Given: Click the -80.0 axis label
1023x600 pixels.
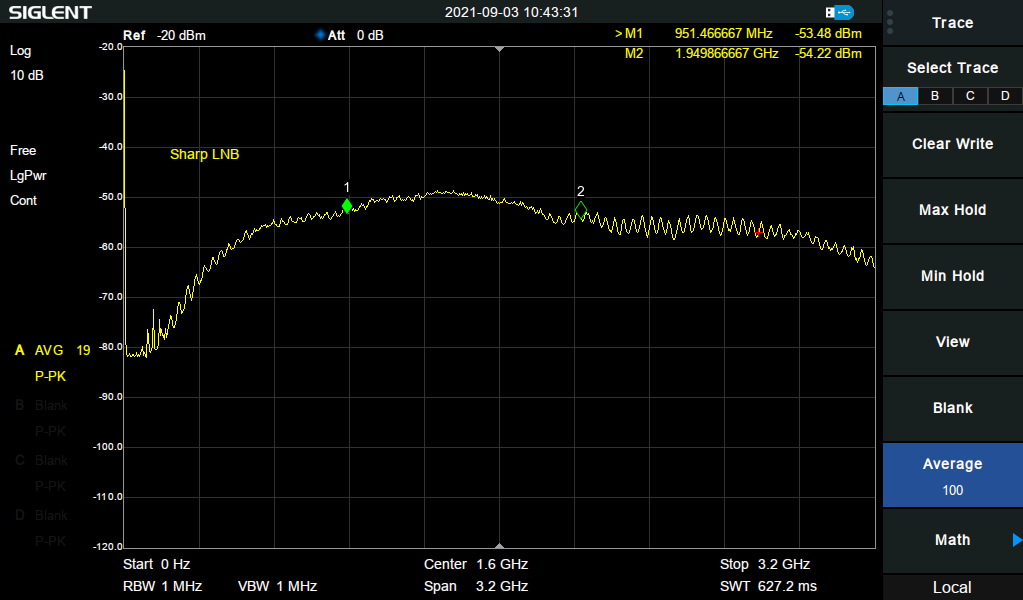Looking at the screenshot, I should [x=111, y=347].
